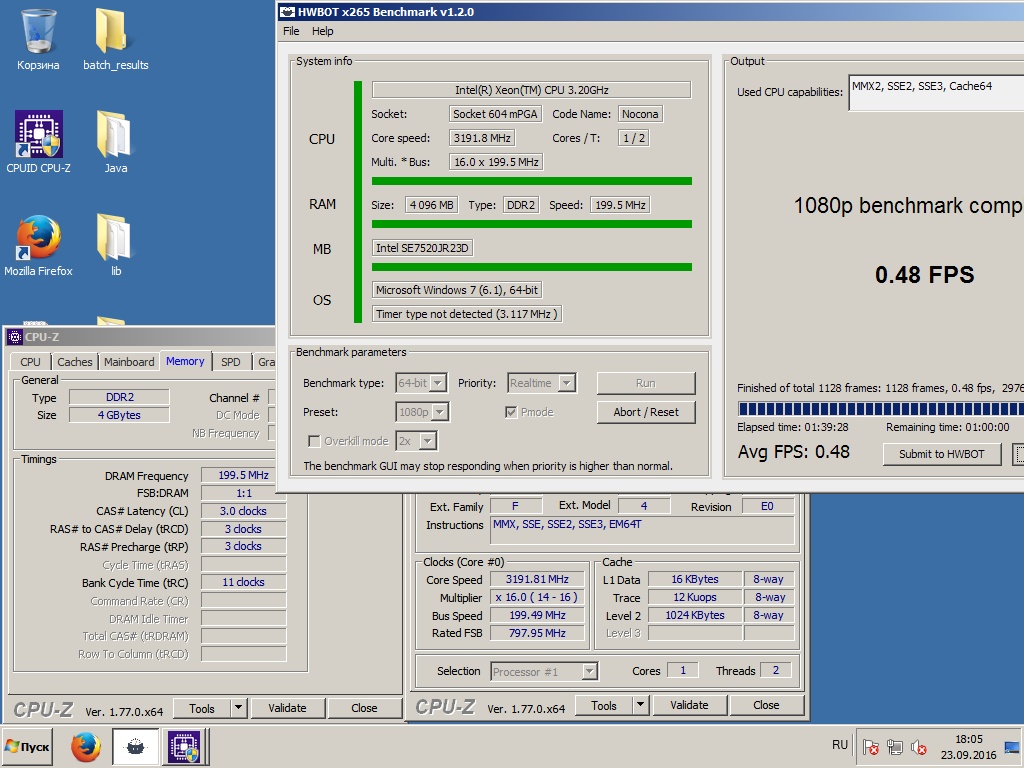Expand Tools arrow in Memory CPU-Z window

point(239,709)
